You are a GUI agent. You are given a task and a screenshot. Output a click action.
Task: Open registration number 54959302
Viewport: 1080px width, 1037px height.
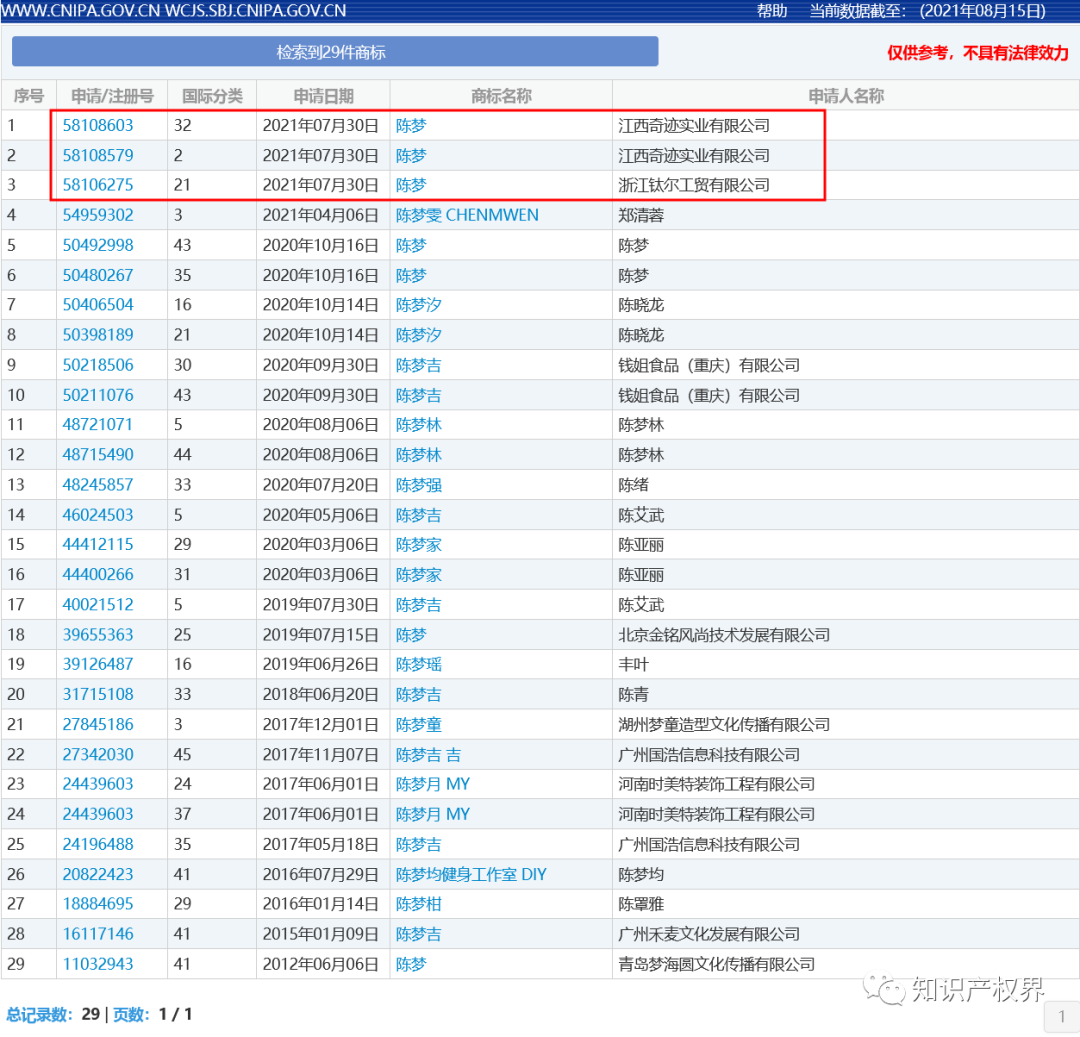[x=98, y=216]
